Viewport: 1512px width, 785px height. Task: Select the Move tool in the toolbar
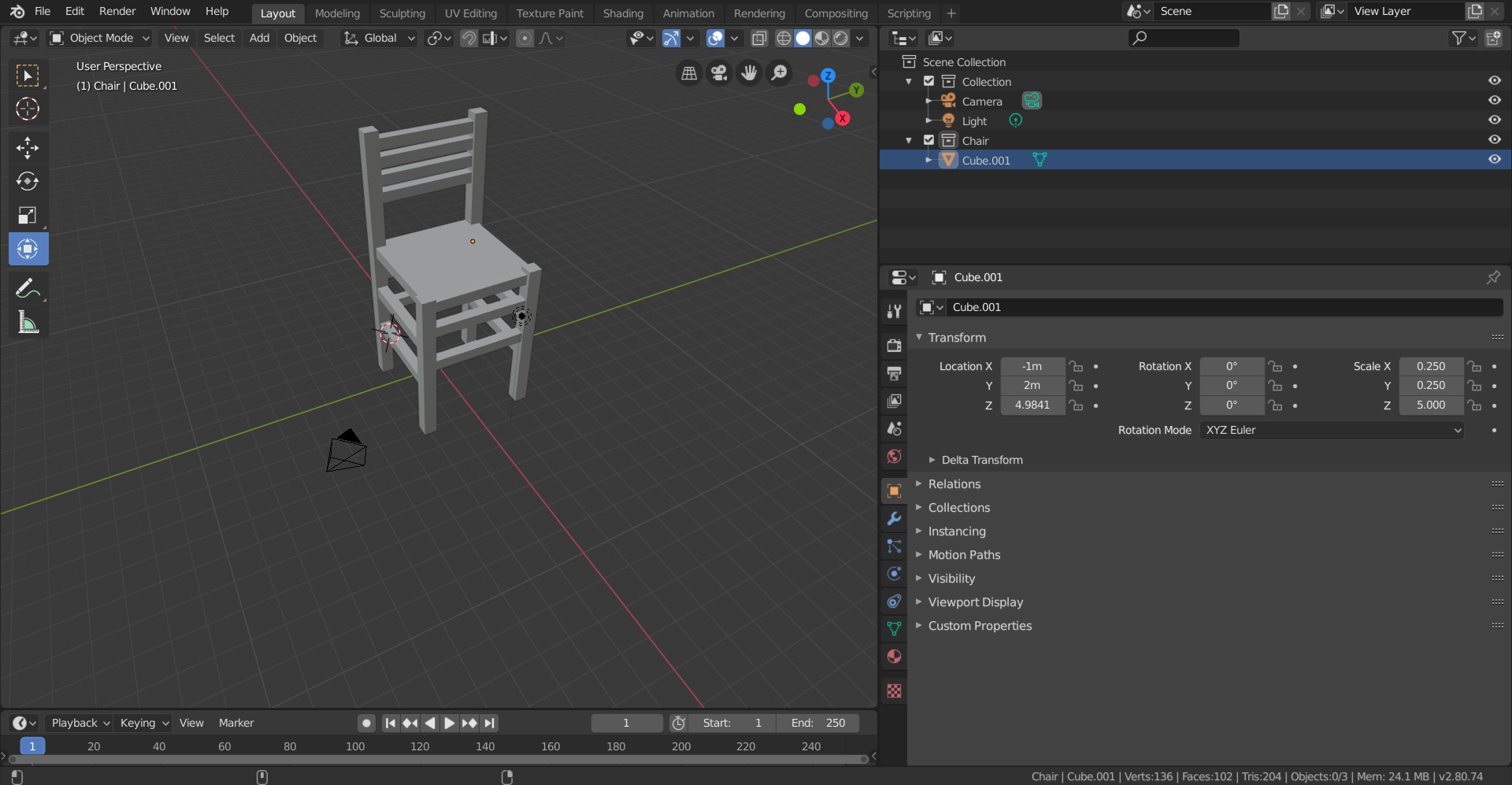(x=28, y=147)
